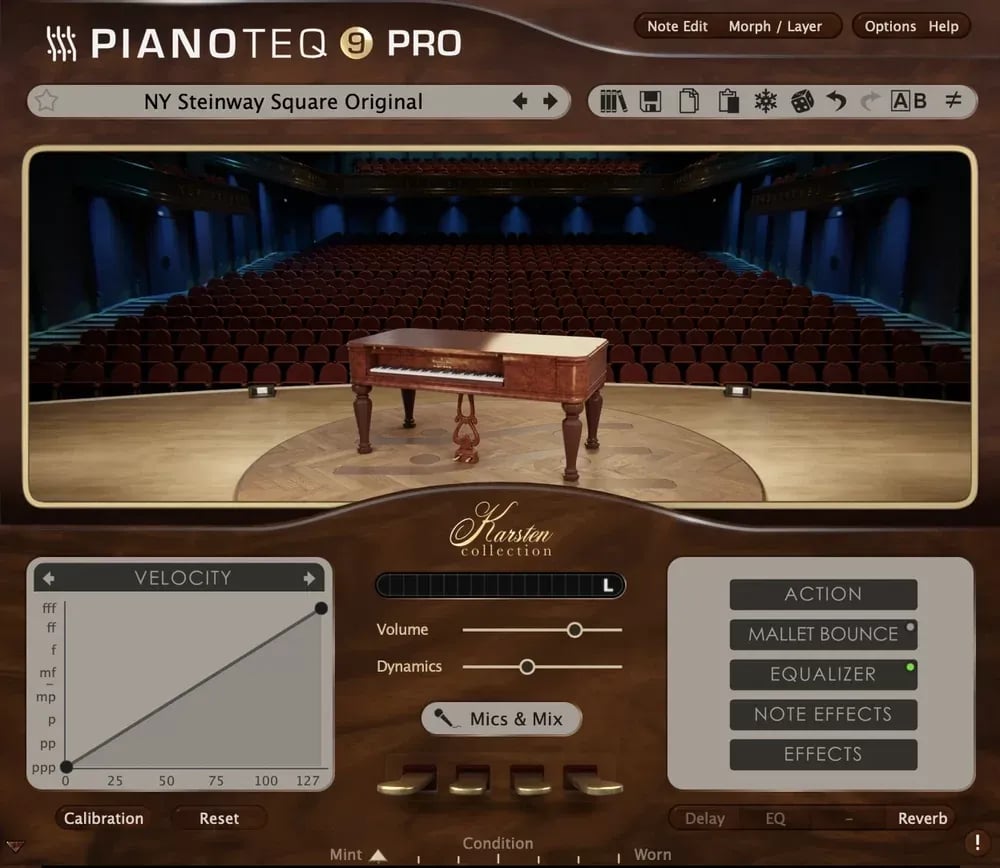The width and height of the screenshot is (1000, 868).
Task: Copy preset settings with copy icon
Action: coord(689,101)
